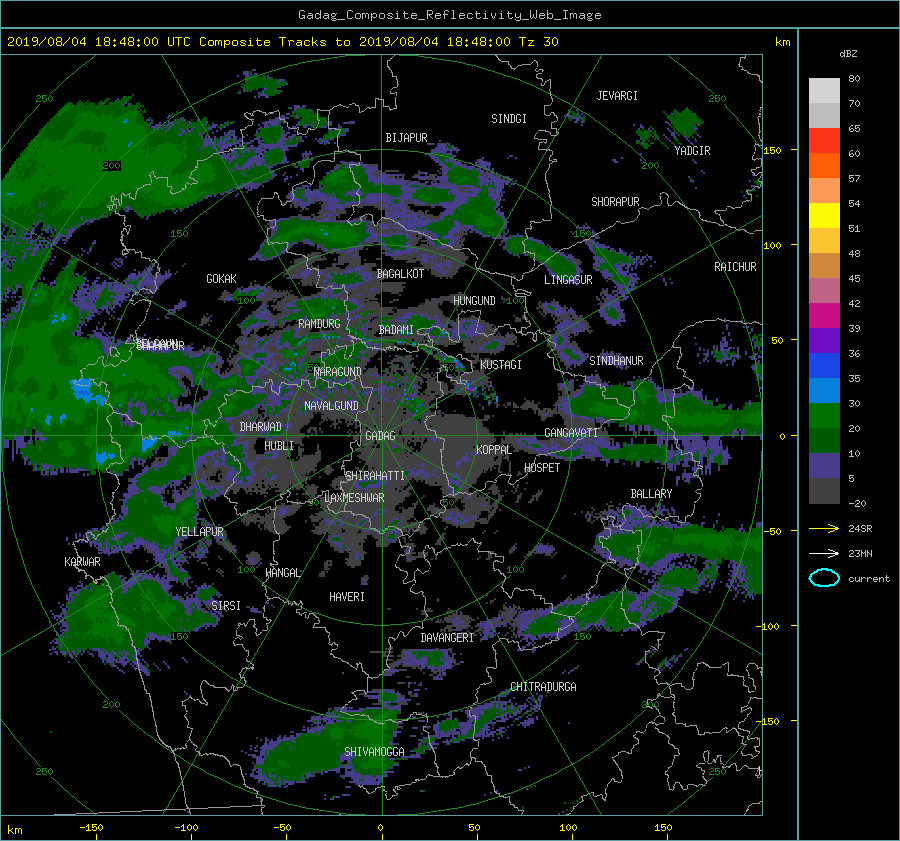The image size is (900, 841).
Task: Click the HUNGUND label
Action: click(474, 301)
